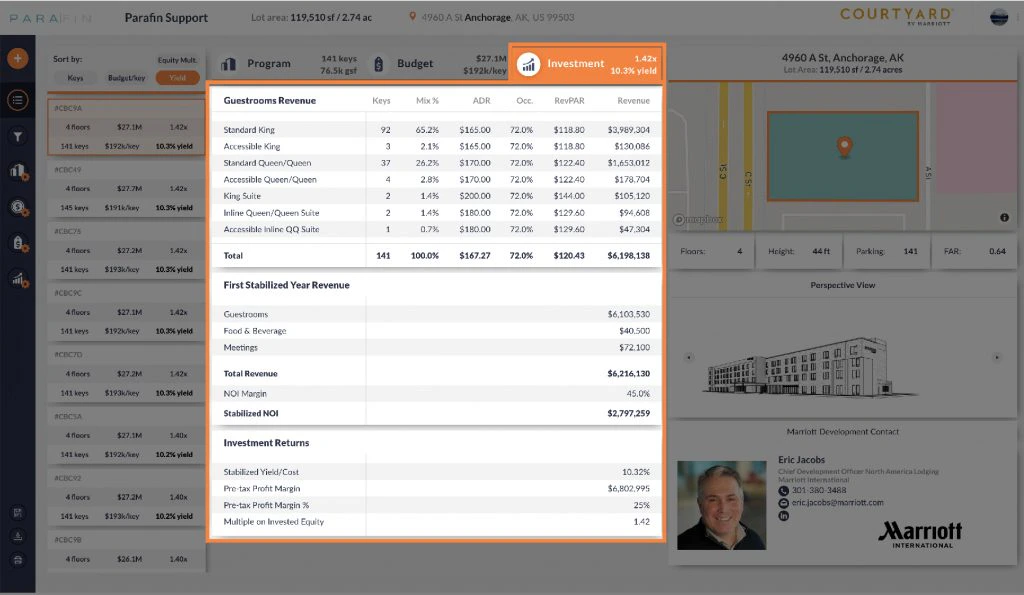Screen dimensions: 1024x595
Task: Toggle the Yield sort option
Action: (178, 76)
